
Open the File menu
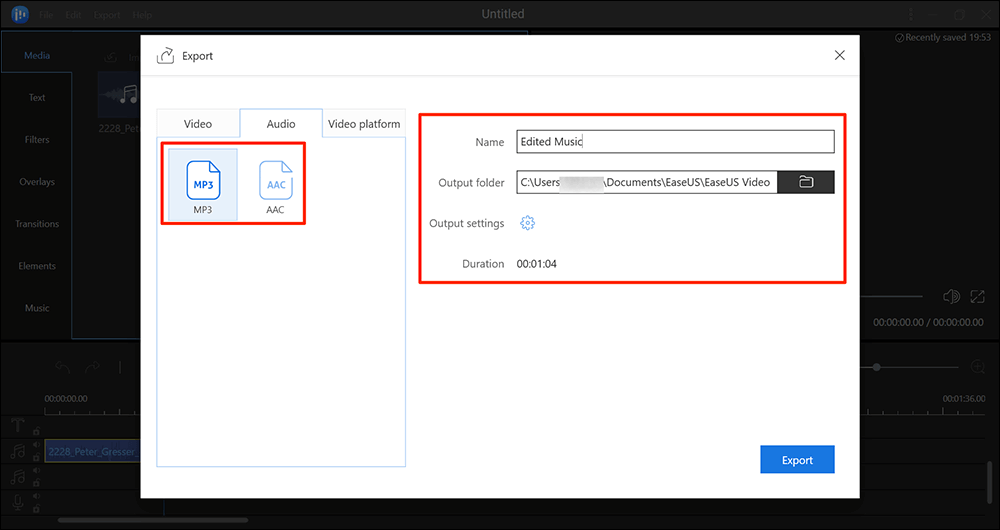click(x=47, y=15)
